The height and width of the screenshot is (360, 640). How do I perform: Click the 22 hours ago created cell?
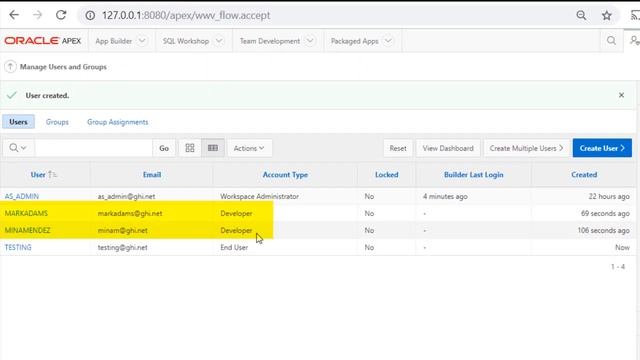tap(609, 196)
